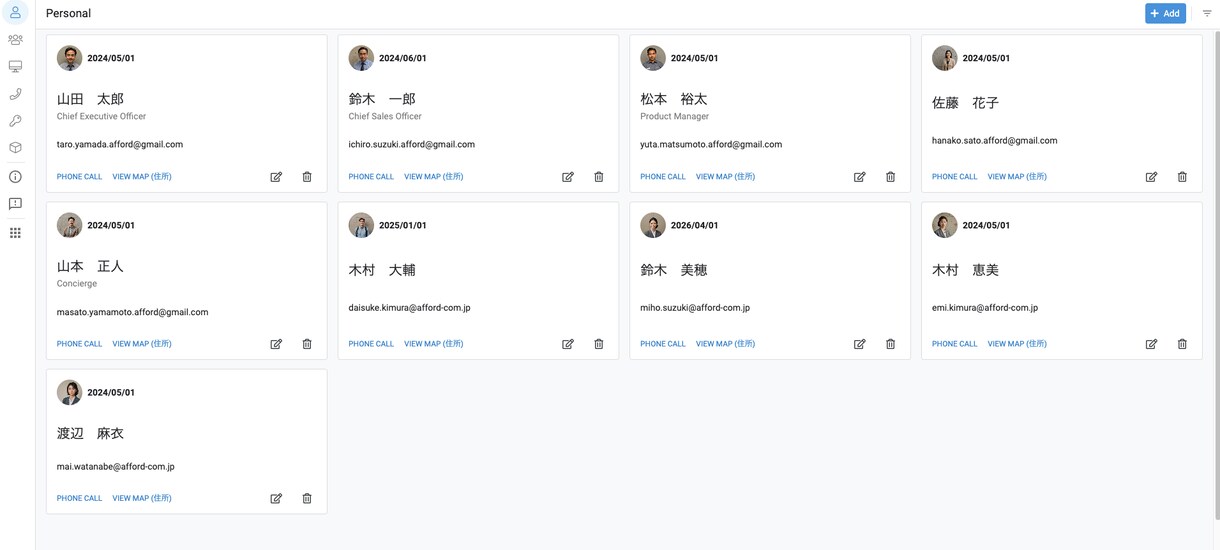Open the key icon in sidebar
The image size is (1220, 550).
coord(15,121)
